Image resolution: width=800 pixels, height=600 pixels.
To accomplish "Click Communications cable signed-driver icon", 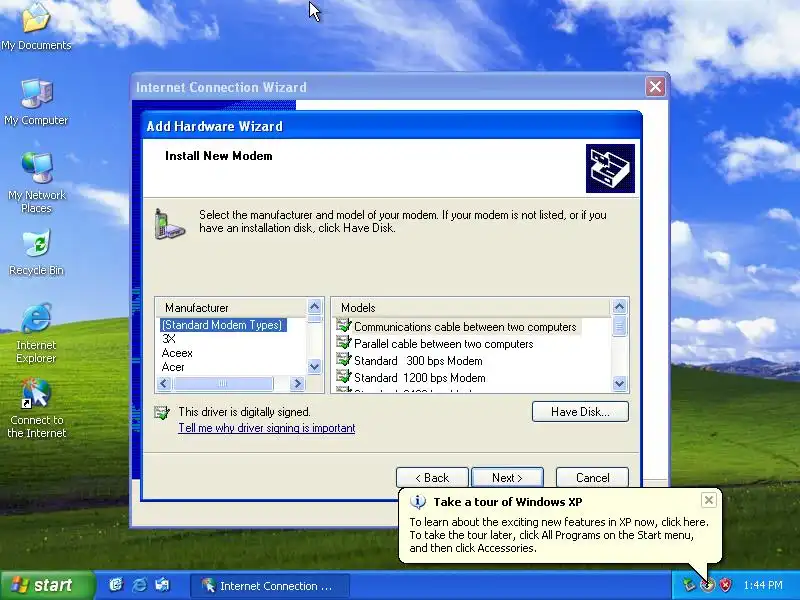I will pyautogui.click(x=343, y=326).
